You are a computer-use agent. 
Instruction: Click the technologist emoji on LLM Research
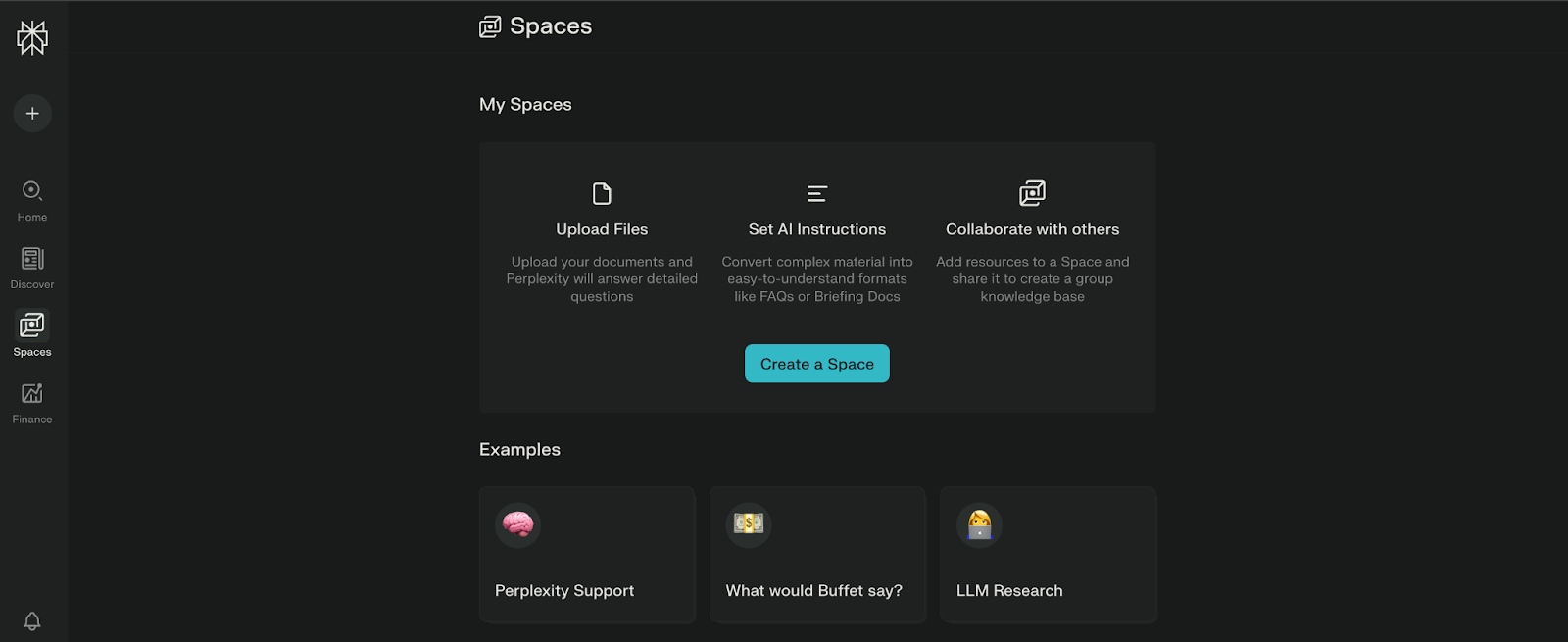979,524
